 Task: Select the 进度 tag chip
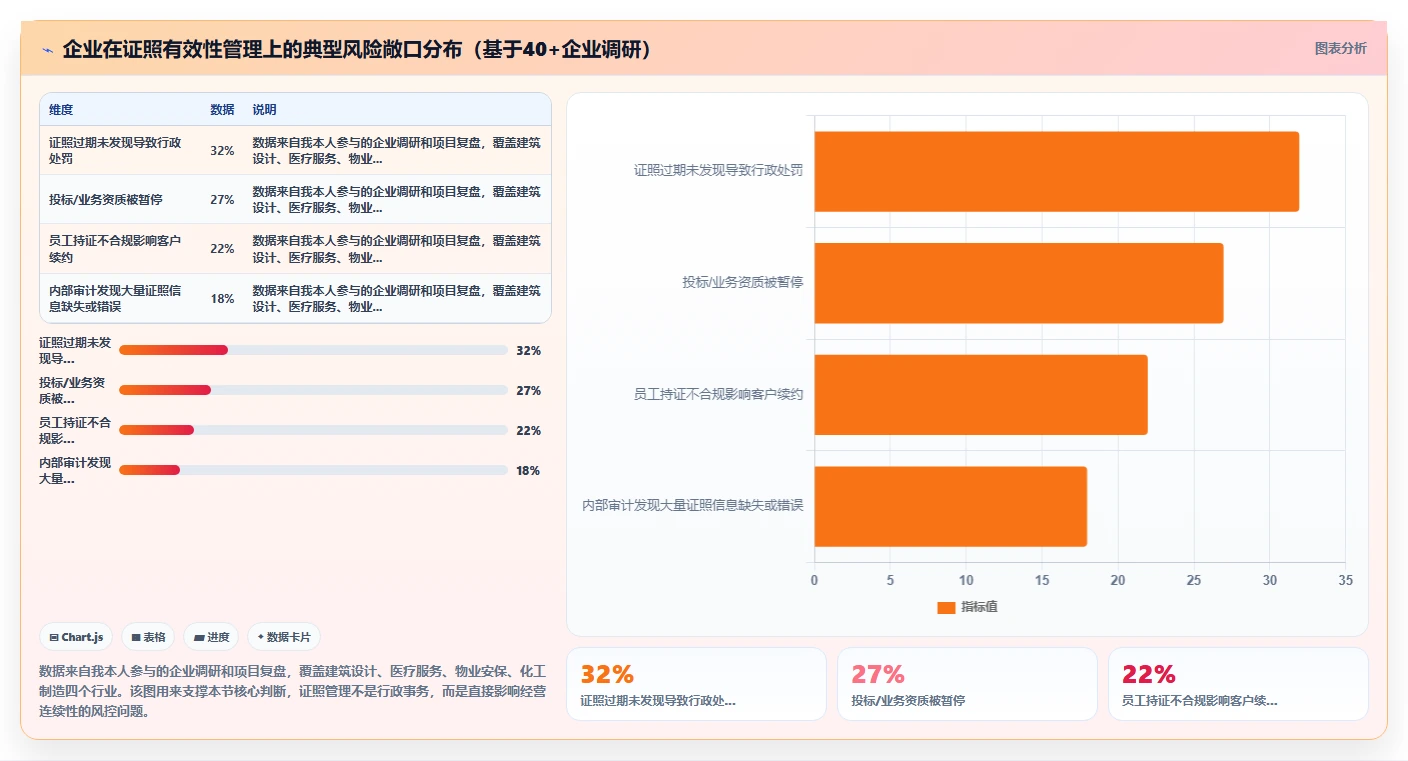point(211,637)
